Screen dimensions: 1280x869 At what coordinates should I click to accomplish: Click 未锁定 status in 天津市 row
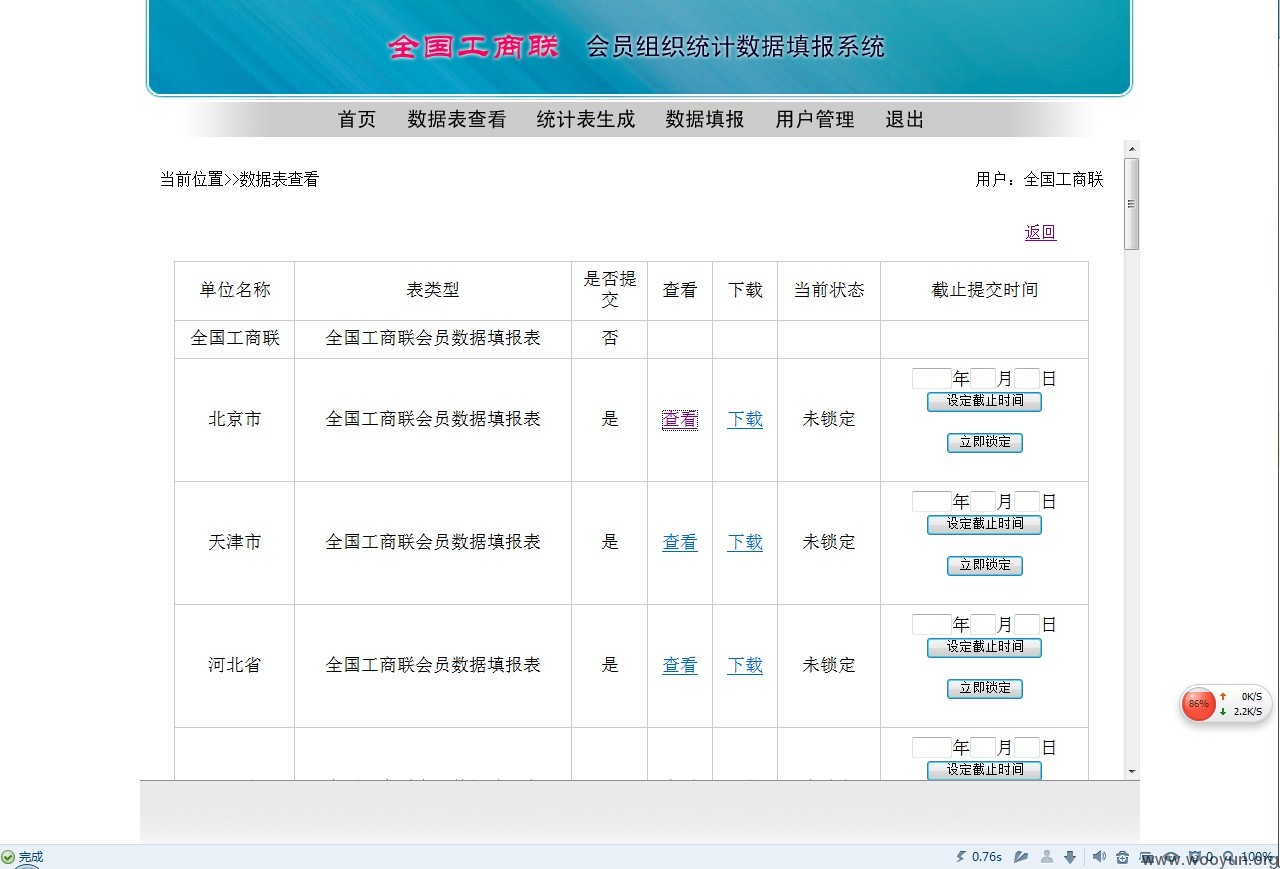pos(829,543)
